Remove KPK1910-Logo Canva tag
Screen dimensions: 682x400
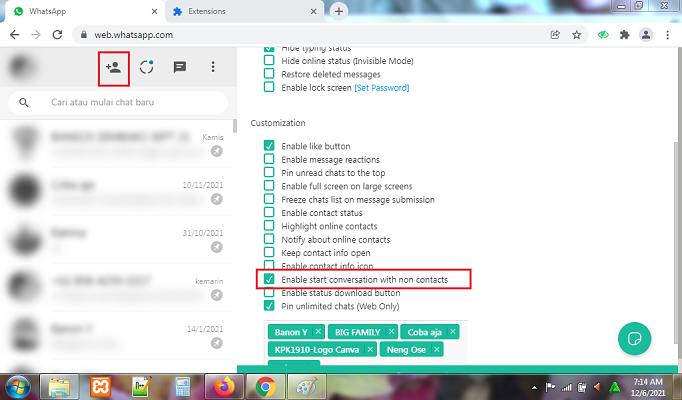click(x=370, y=349)
